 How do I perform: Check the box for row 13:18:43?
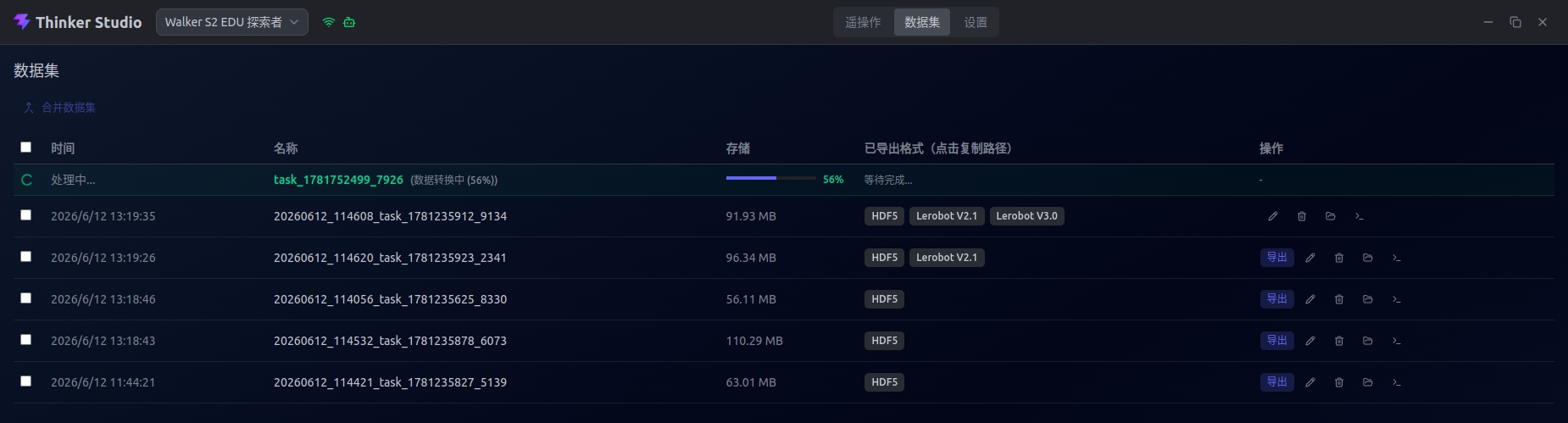[25, 340]
